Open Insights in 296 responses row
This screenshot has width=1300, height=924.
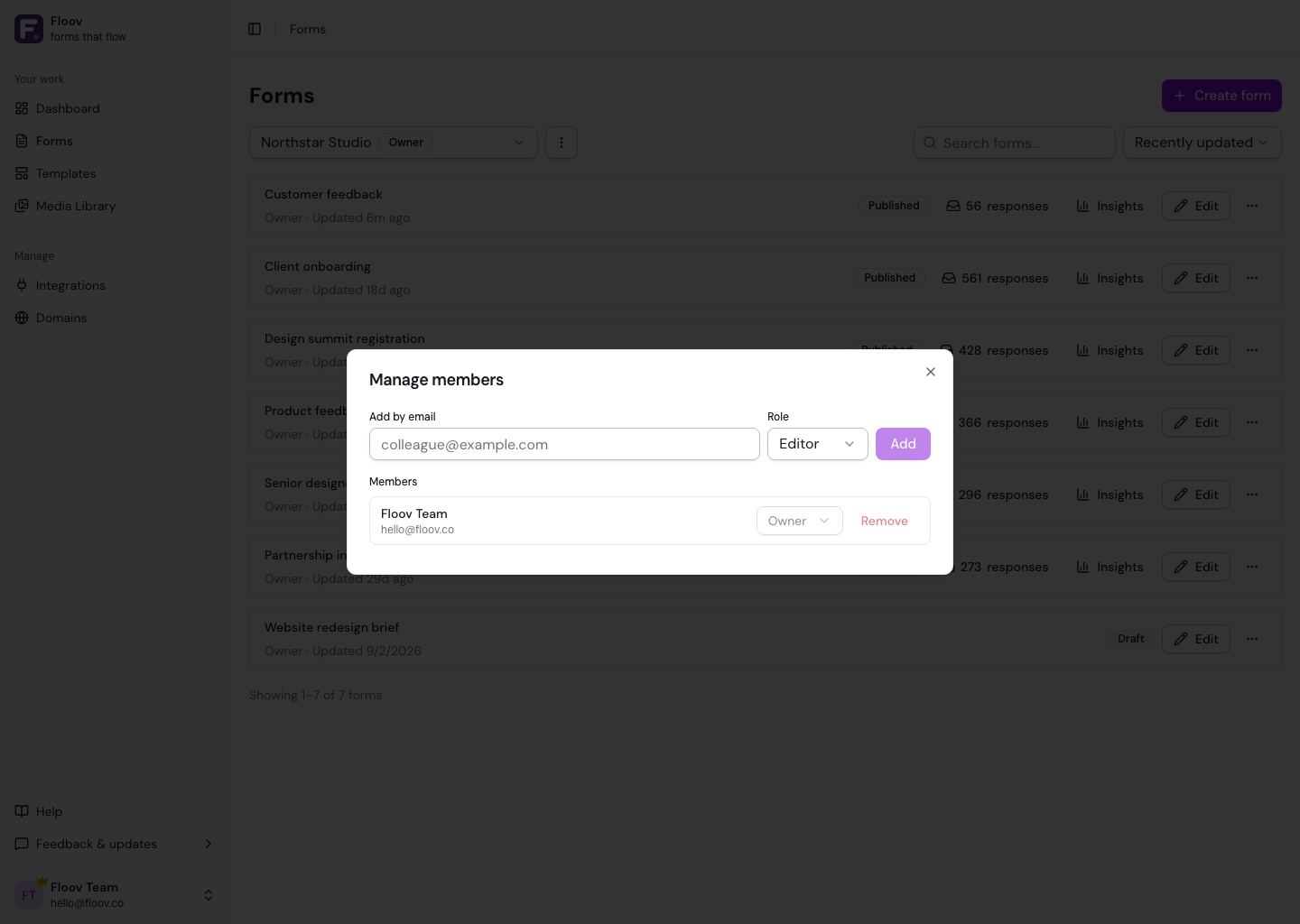(x=1110, y=494)
